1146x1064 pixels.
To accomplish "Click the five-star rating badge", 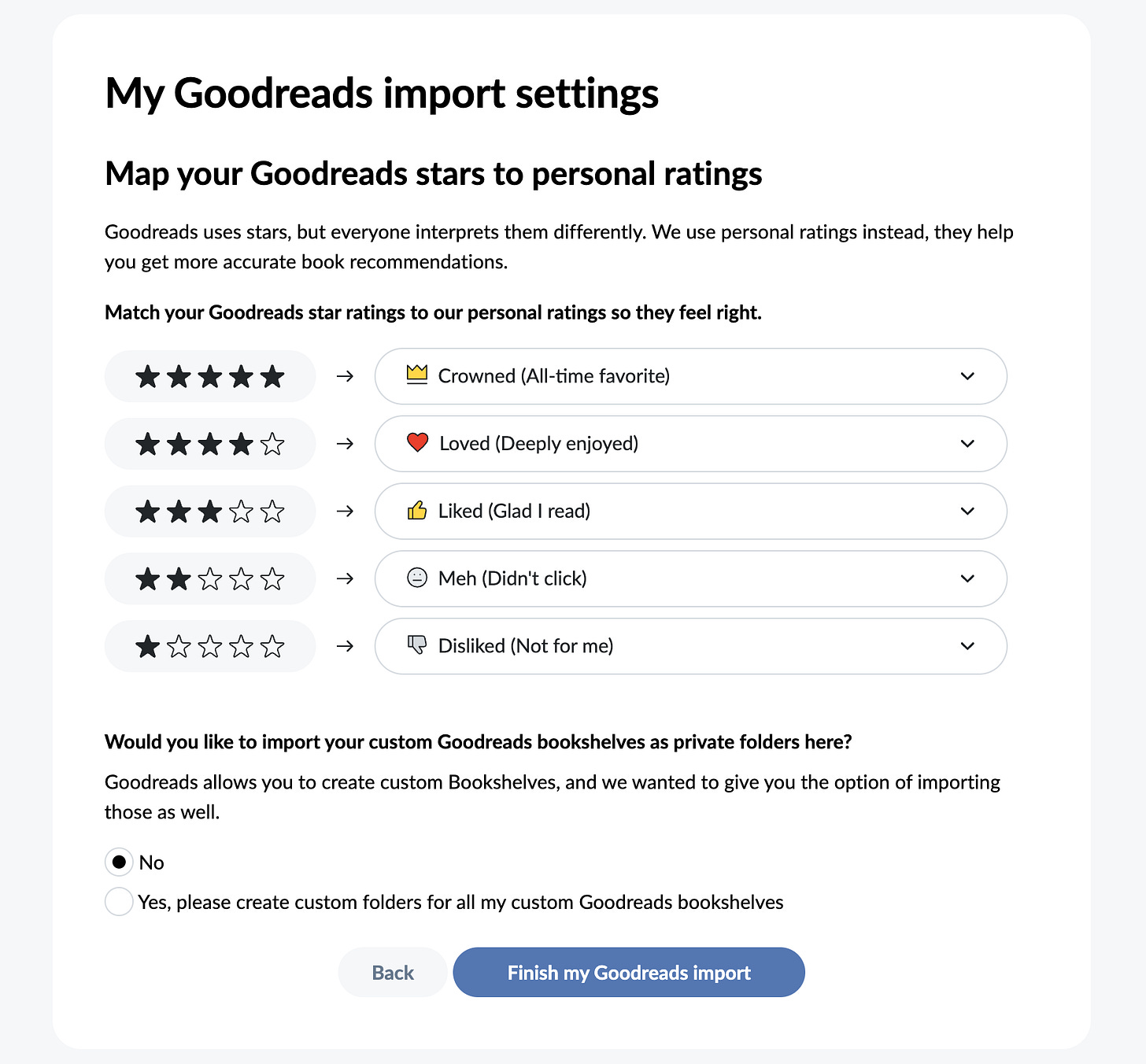I will coord(210,376).
